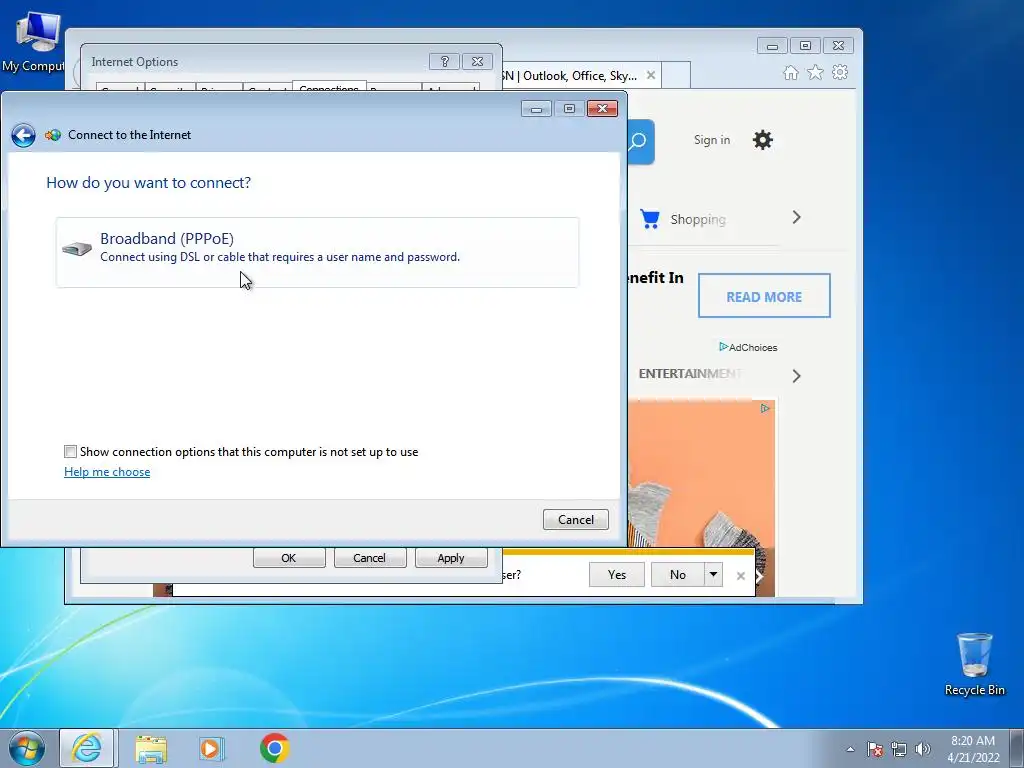Launch Windows Media Player from the taskbar
Image resolution: width=1024 pixels, height=768 pixels.
[211, 749]
